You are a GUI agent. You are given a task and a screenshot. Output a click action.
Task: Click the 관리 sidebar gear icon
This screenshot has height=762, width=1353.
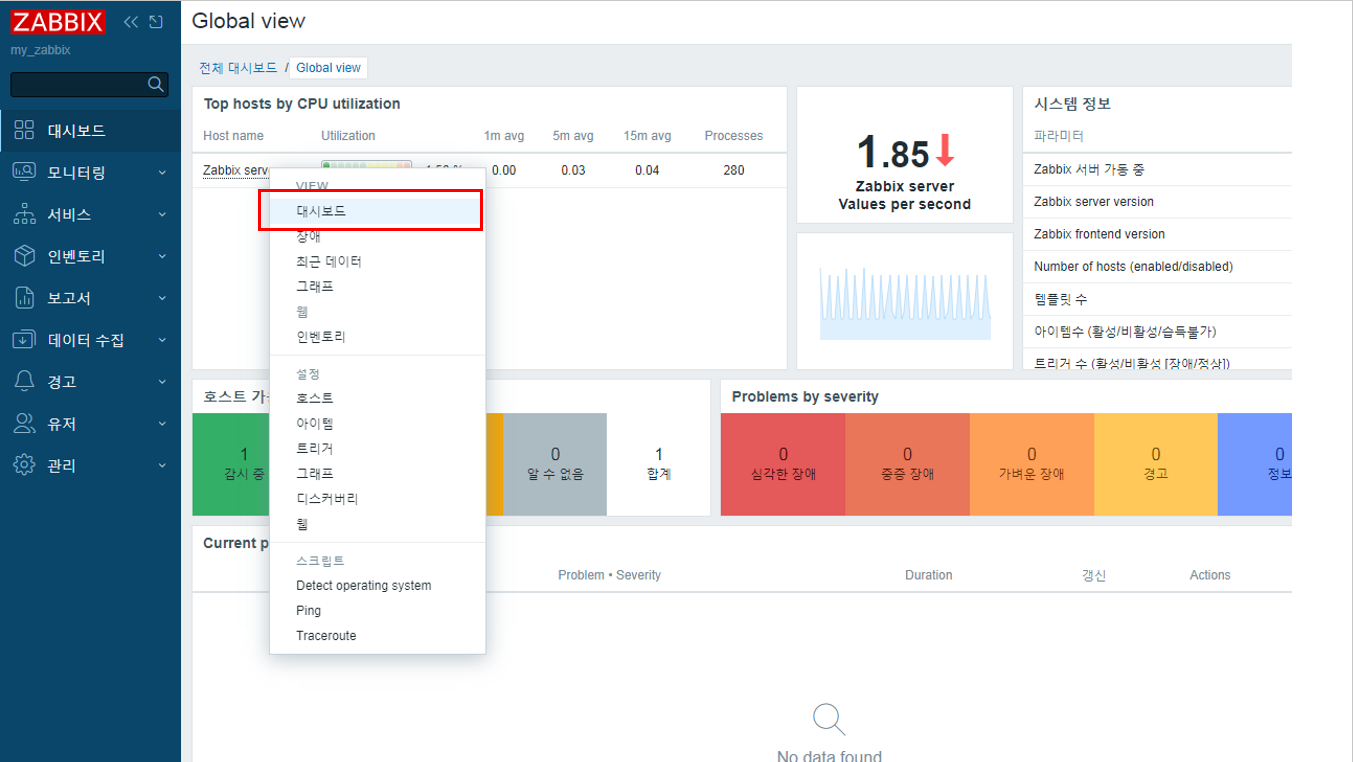24,466
